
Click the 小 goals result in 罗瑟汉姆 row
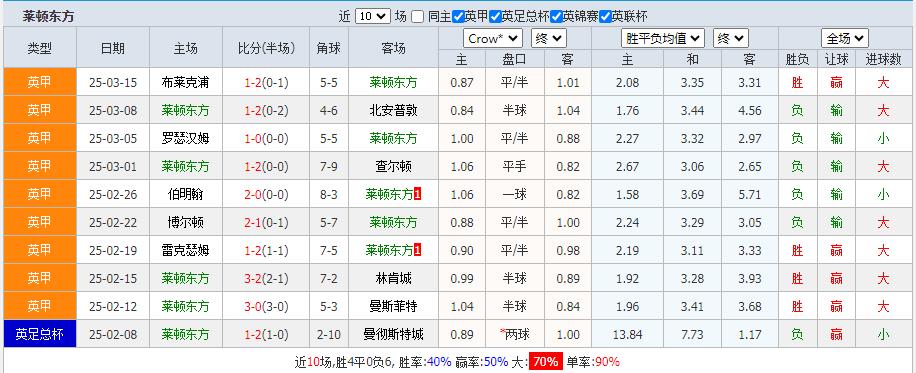(883, 139)
